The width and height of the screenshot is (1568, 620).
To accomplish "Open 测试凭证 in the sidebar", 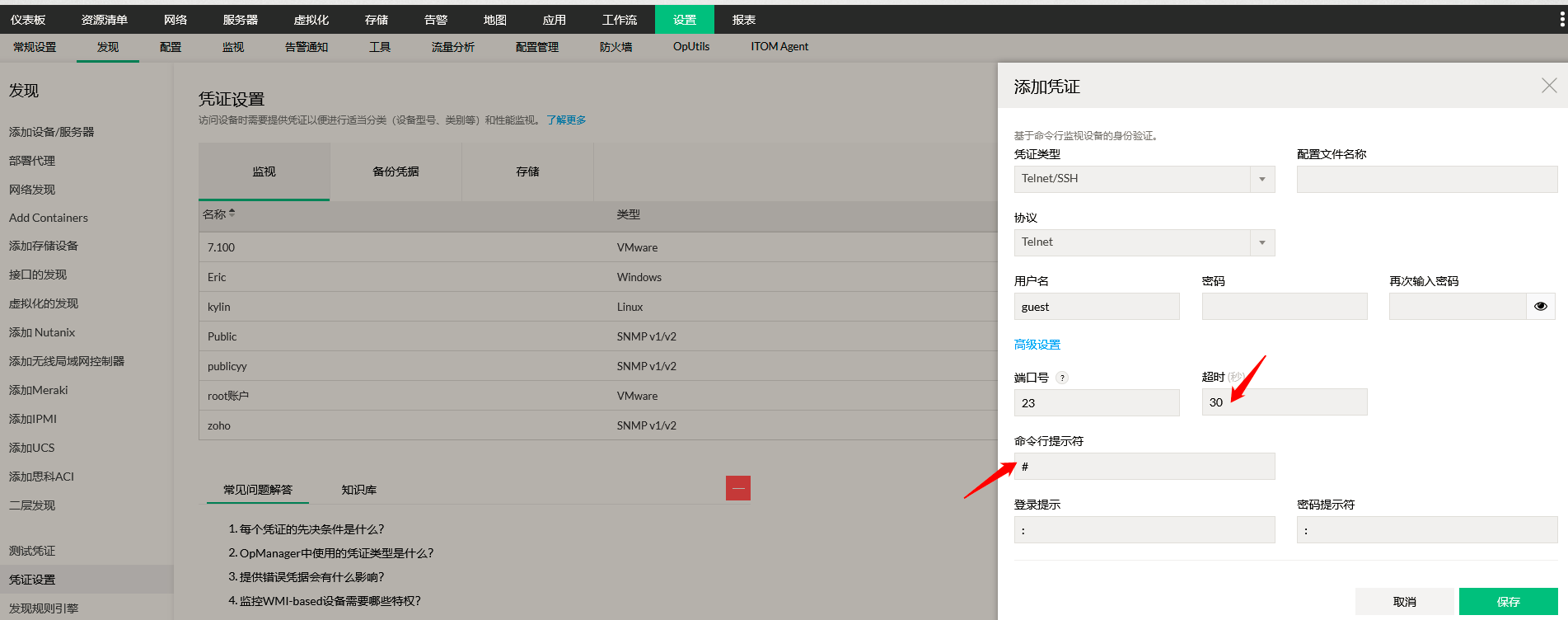I will (32, 551).
